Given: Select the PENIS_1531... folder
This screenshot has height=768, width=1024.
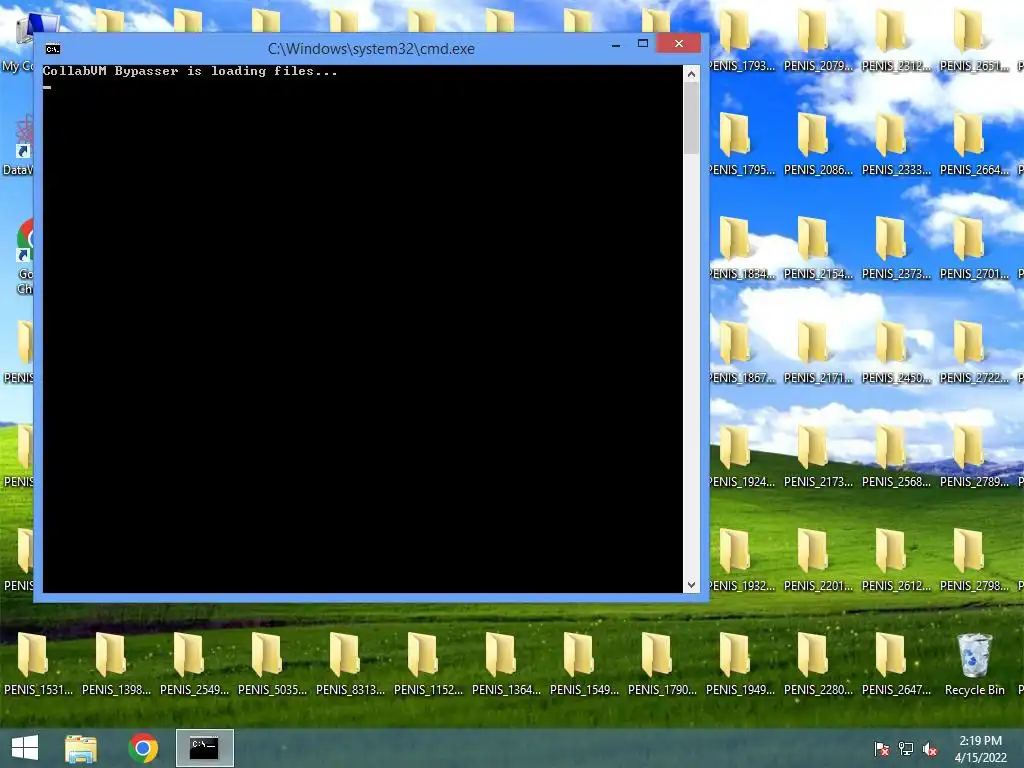Looking at the screenshot, I should click(38, 664).
